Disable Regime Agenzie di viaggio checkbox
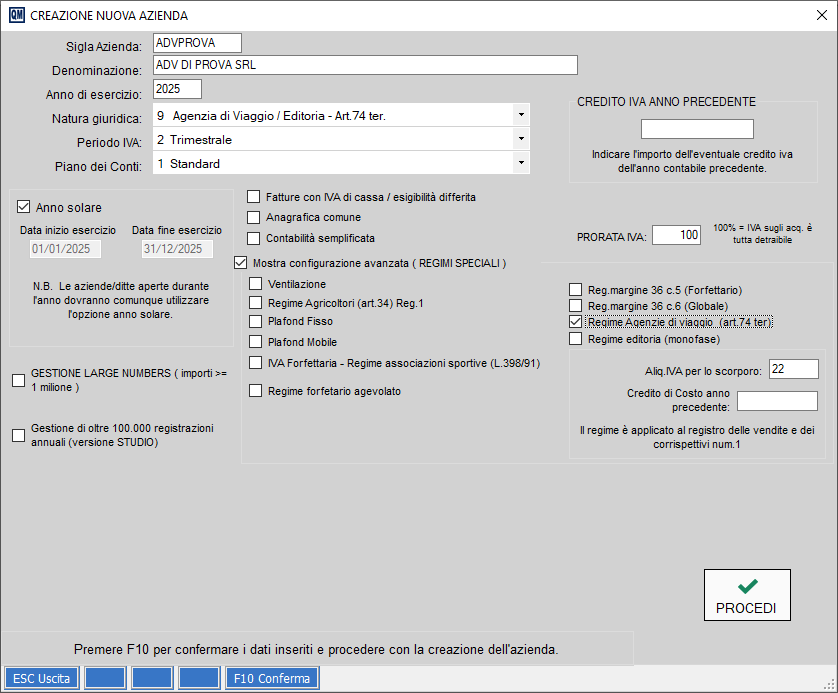Image resolution: width=838 pixels, height=693 pixels. [575, 322]
